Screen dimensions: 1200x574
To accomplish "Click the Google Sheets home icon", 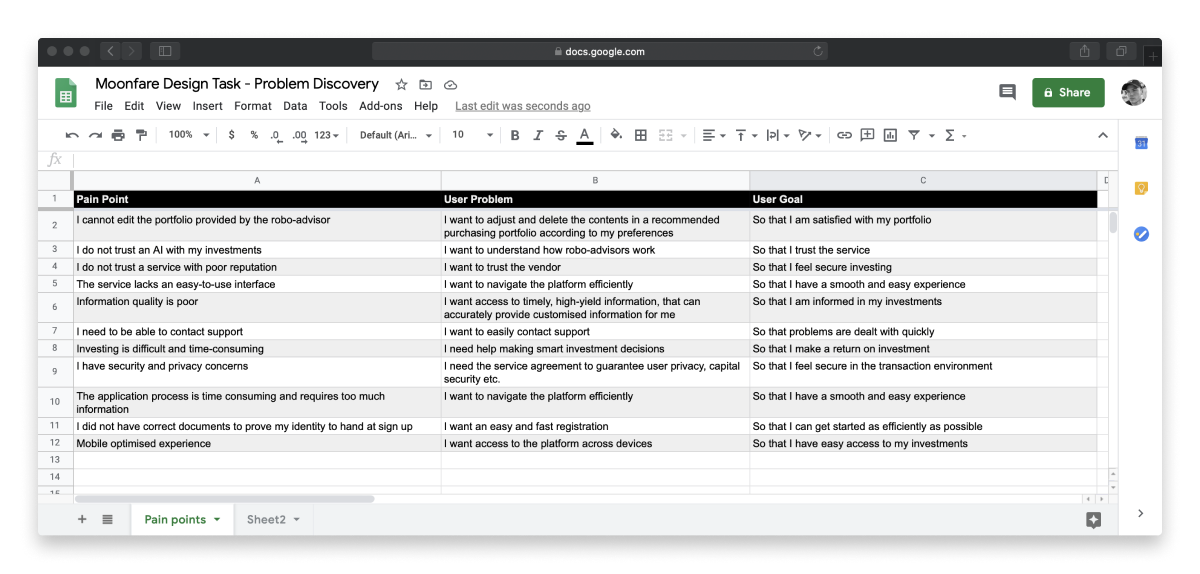I will click(66, 93).
